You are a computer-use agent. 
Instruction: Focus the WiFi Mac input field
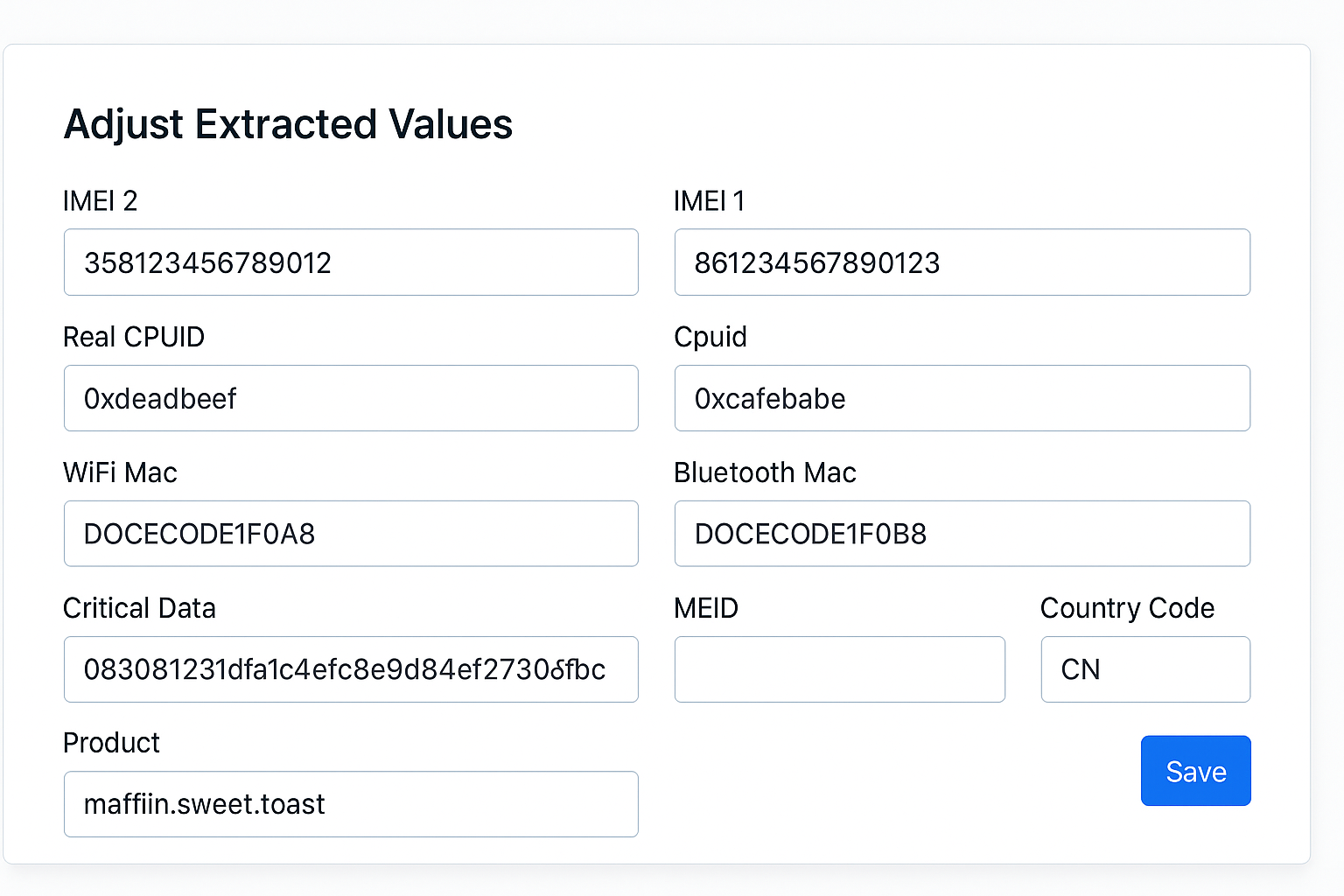351,534
